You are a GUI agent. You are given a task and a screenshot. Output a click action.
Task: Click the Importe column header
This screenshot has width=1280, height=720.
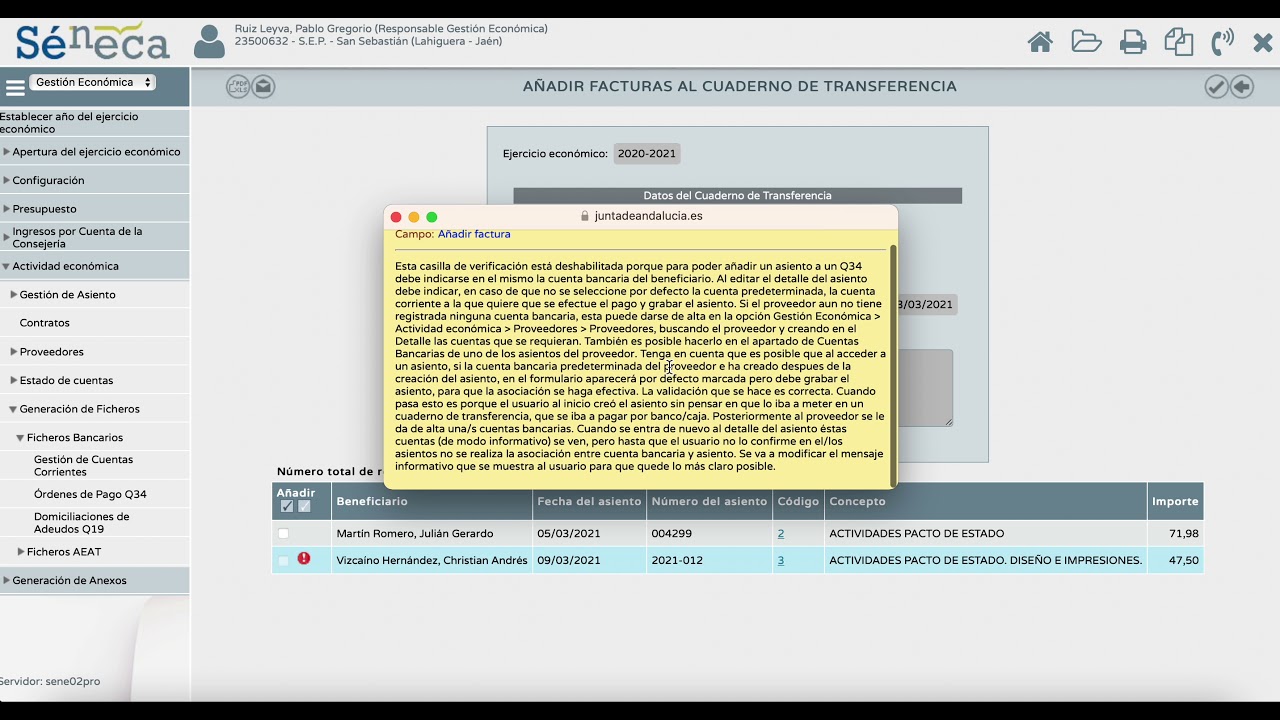click(x=1175, y=502)
